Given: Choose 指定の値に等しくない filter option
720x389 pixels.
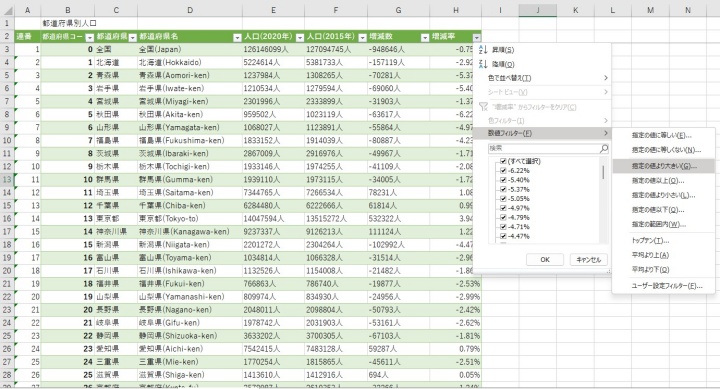Looking at the screenshot, I should click(664, 150).
